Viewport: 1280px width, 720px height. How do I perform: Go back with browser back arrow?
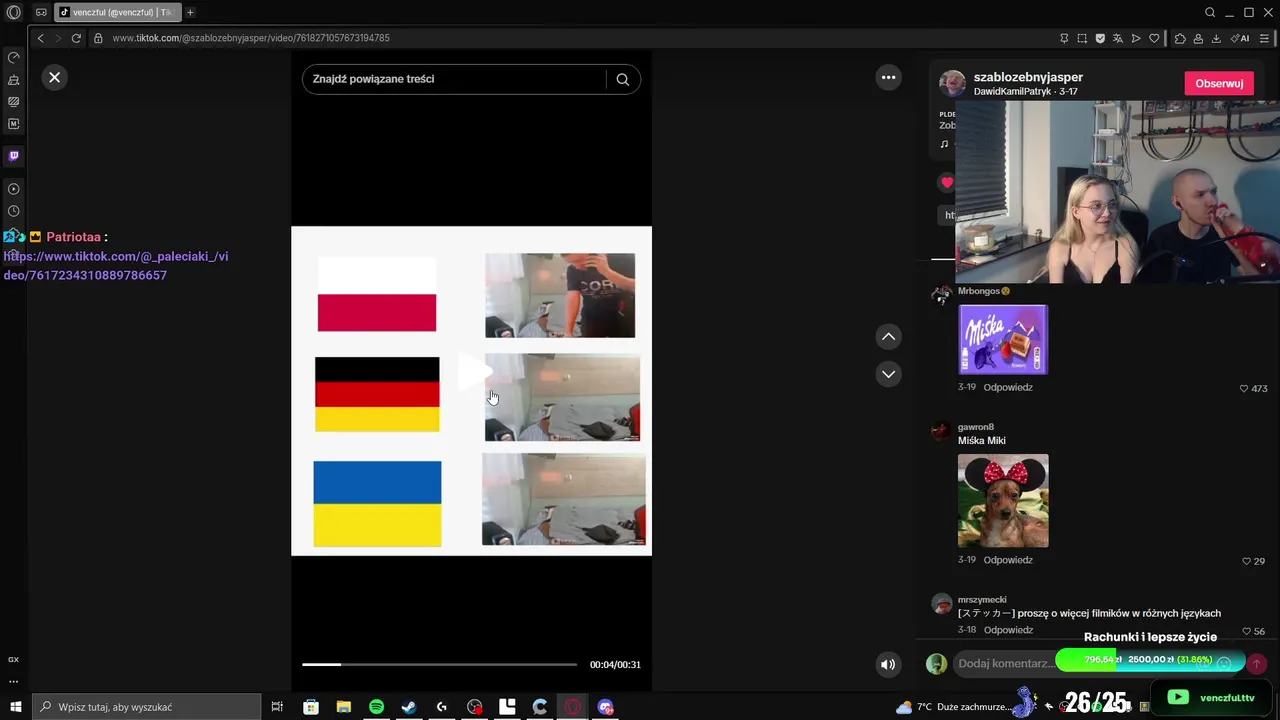(x=40, y=38)
